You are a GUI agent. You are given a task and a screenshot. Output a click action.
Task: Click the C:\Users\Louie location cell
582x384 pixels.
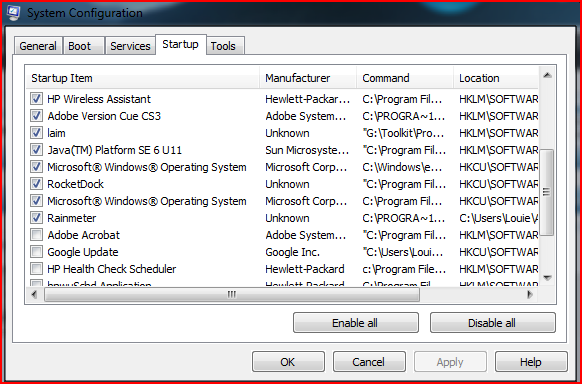[x=498, y=218]
